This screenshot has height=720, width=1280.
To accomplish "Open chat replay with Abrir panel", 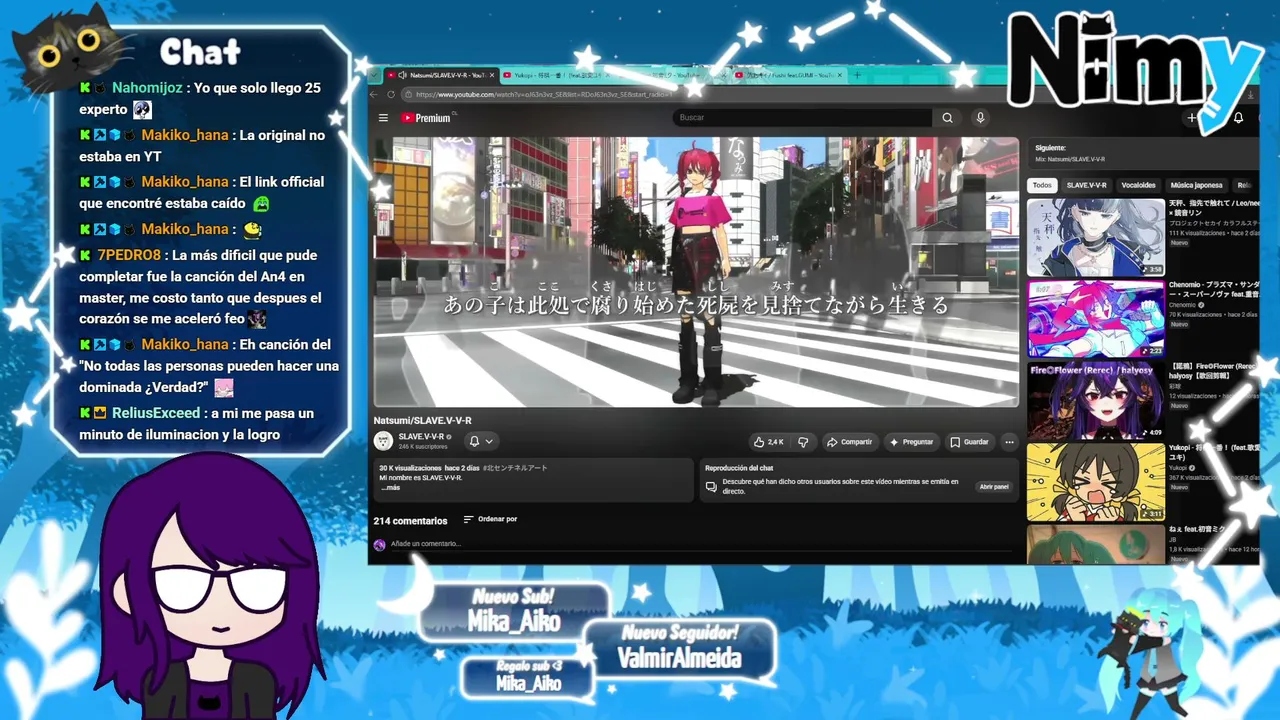I will [x=994, y=487].
